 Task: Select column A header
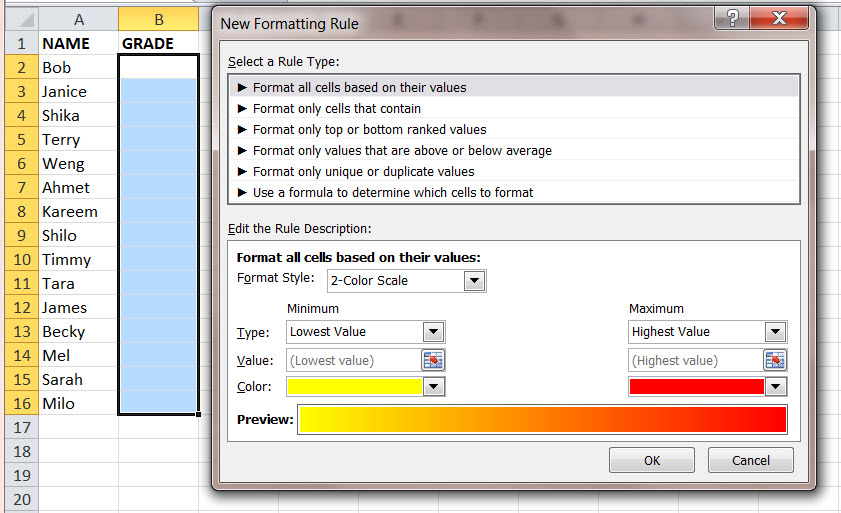pos(78,19)
